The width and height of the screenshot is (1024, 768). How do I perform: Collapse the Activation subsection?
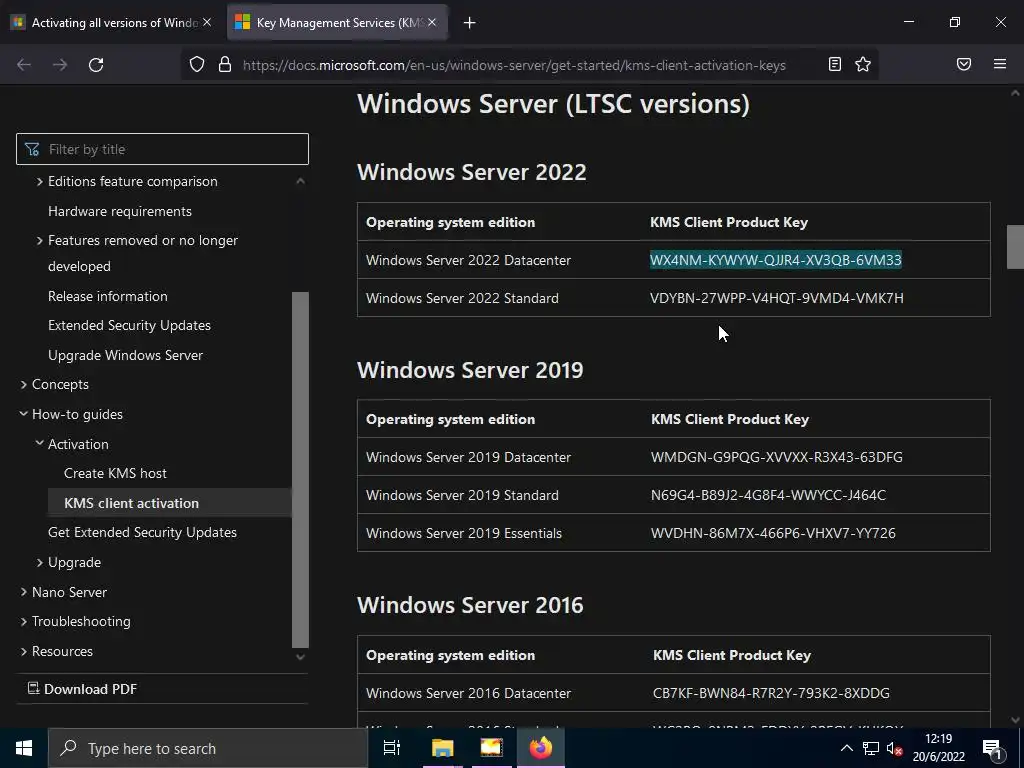pyautogui.click(x=40, y=443)
